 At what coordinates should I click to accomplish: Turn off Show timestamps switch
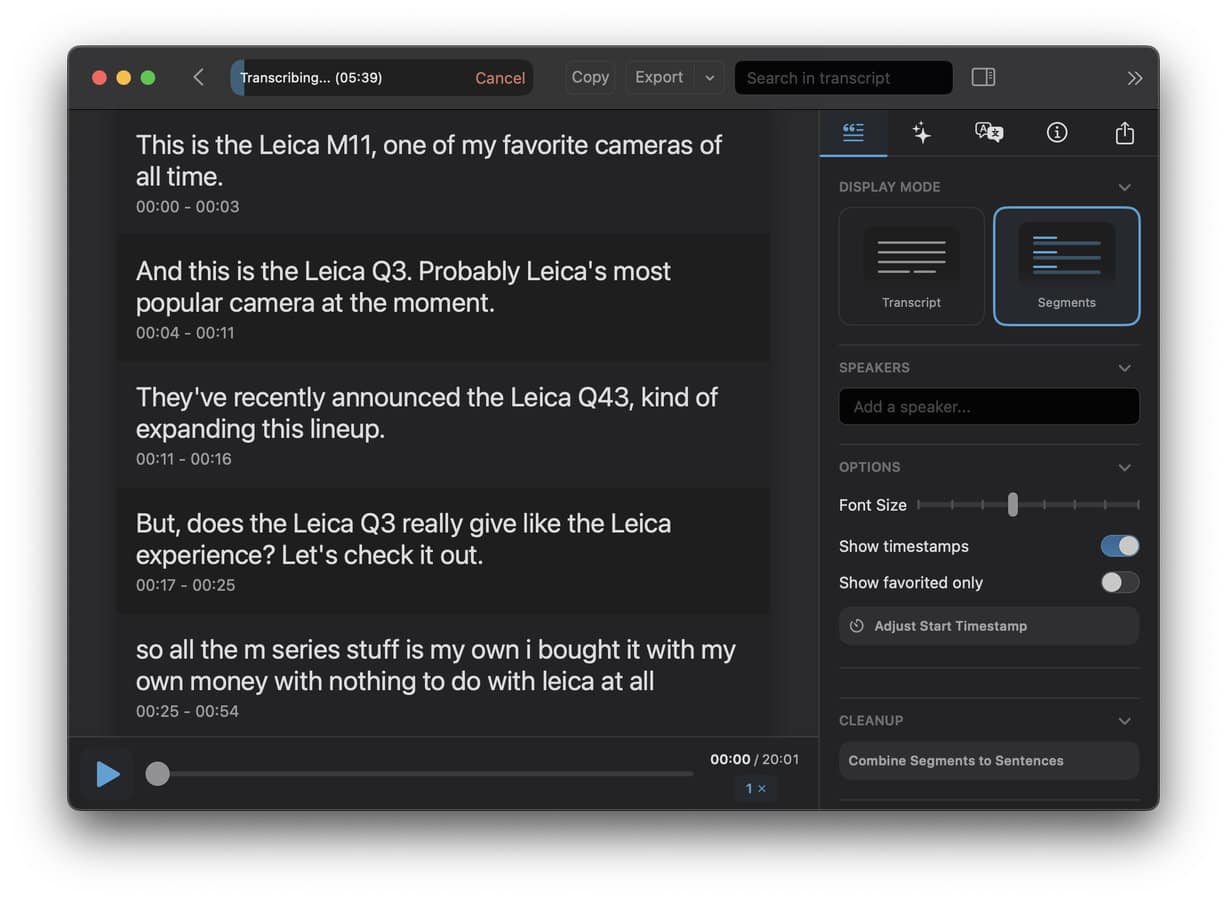(1119, 546)
